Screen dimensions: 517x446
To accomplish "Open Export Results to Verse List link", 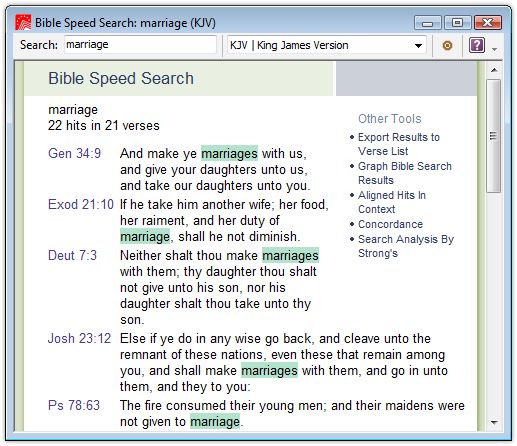I will (399, 144).
